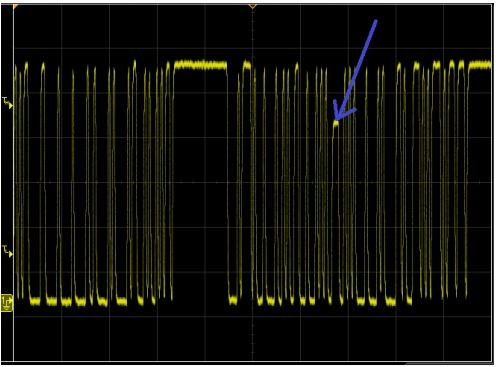The height and width of the screenshot is (367, 498).
Task: Click the wide high pulse just after idle gap
Action: coord(247,64)
